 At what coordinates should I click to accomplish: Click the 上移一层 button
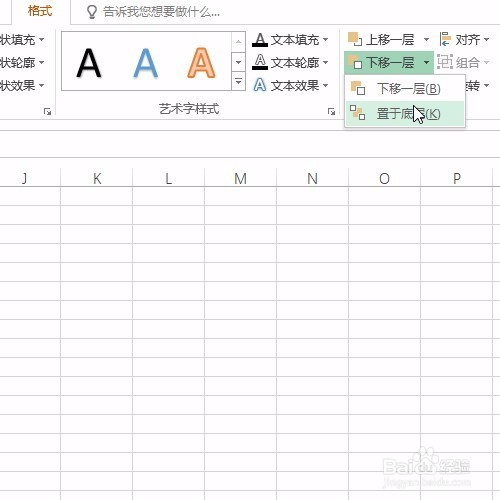pyautogui.click(x=381, y=40)
